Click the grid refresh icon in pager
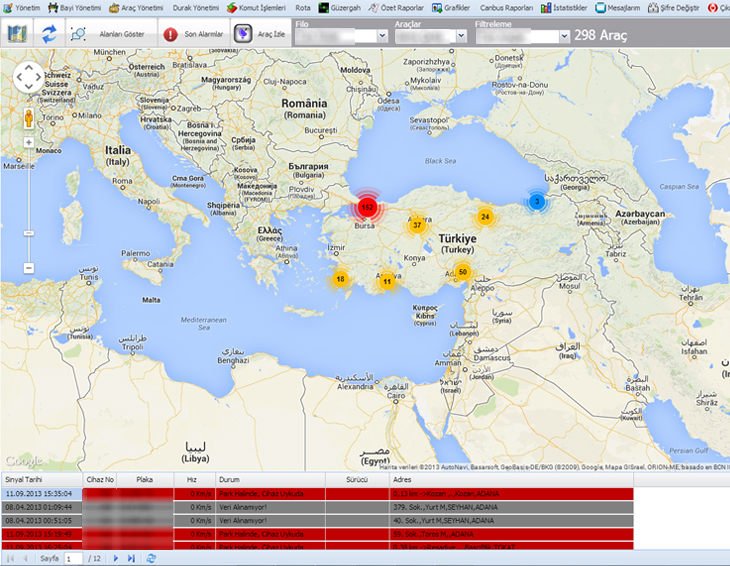 point(151,559)
